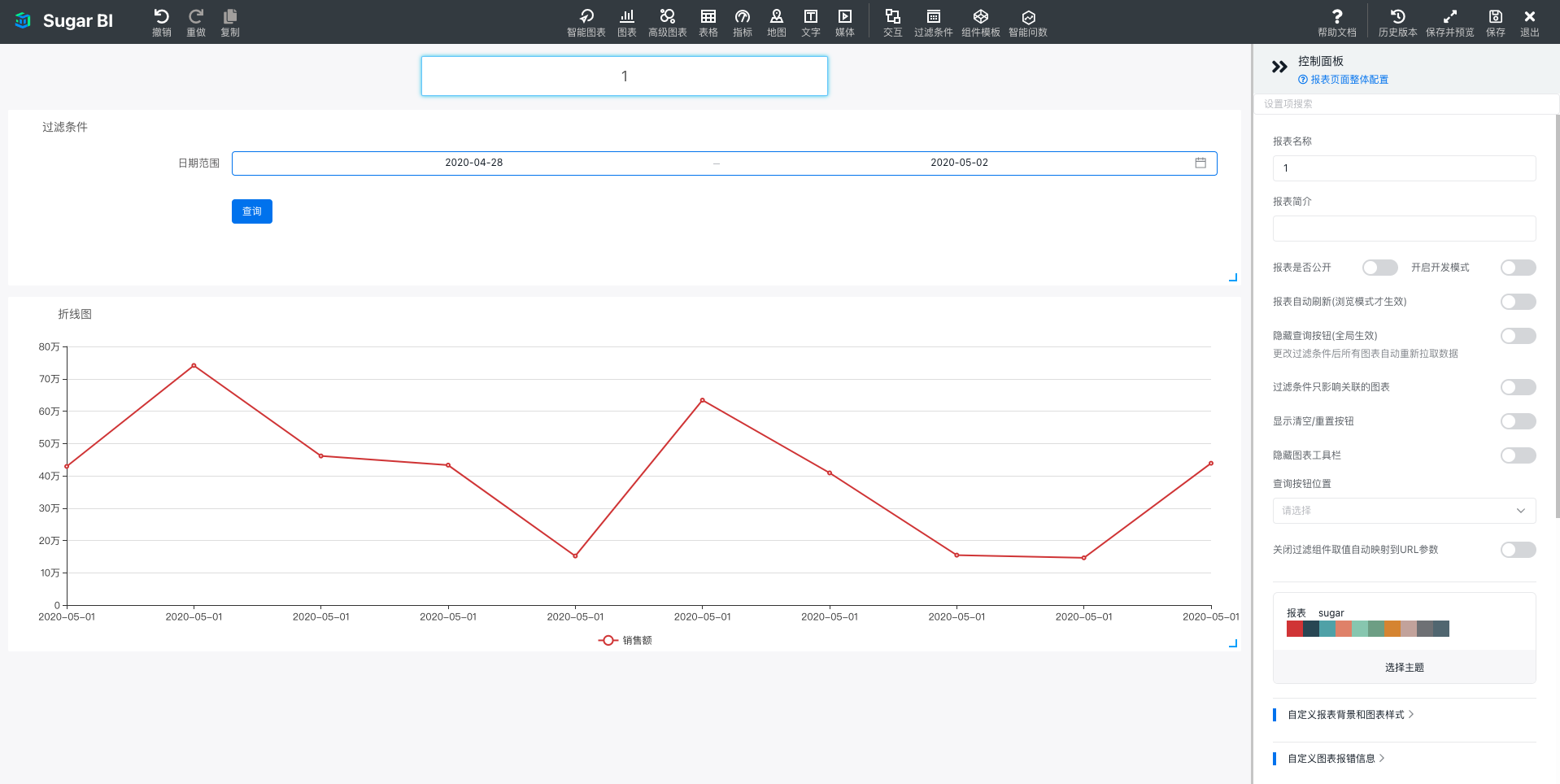1560x784 pixels.
Task: Insert a media (媒体) component
Action: 845,22
